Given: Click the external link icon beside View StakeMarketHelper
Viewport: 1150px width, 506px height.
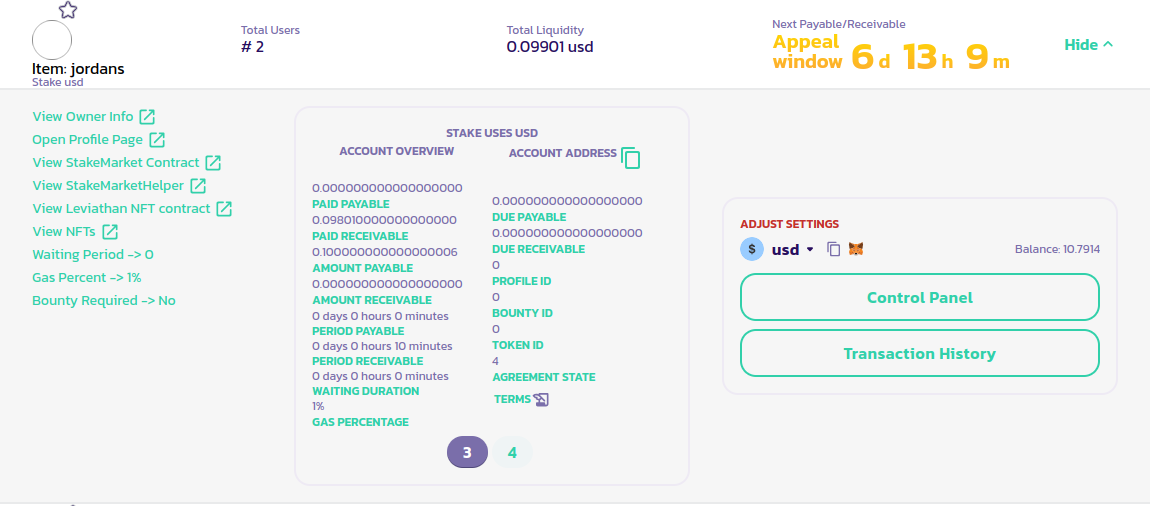Looking at the screenshot, I should point(198,186).
